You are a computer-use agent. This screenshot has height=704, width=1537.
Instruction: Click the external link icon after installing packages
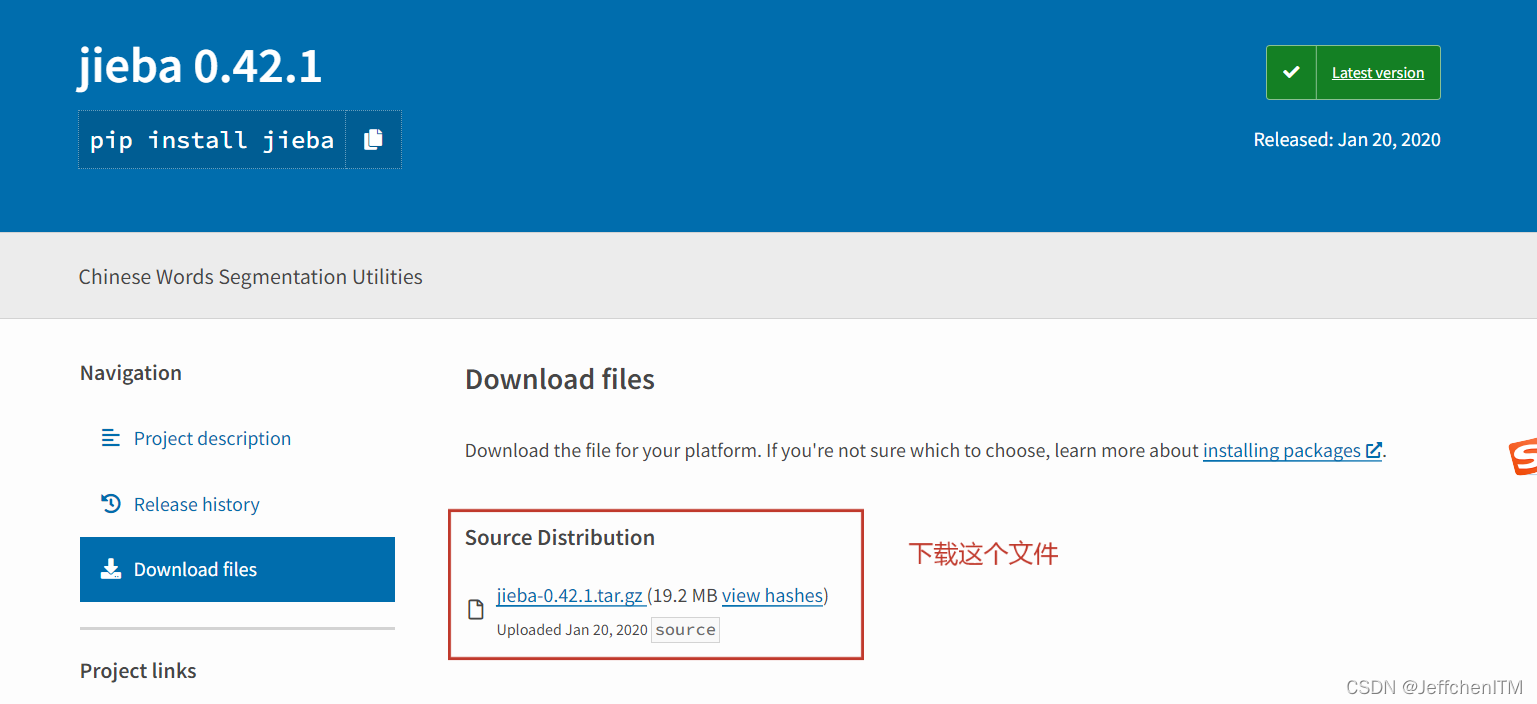(1374, 451)
